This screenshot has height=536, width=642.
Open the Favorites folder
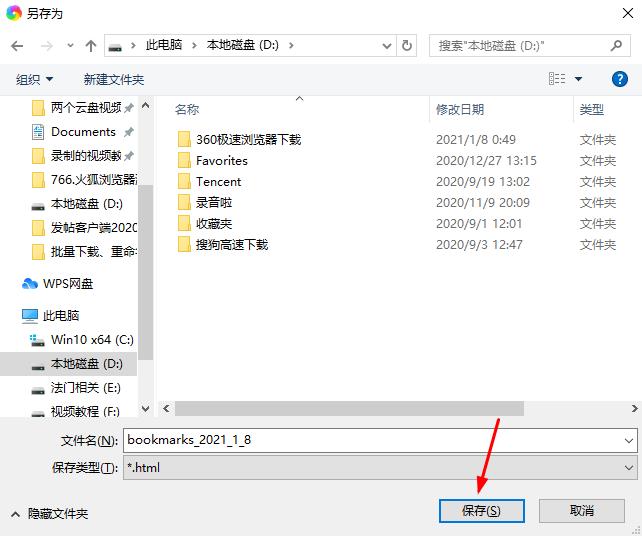222,161
